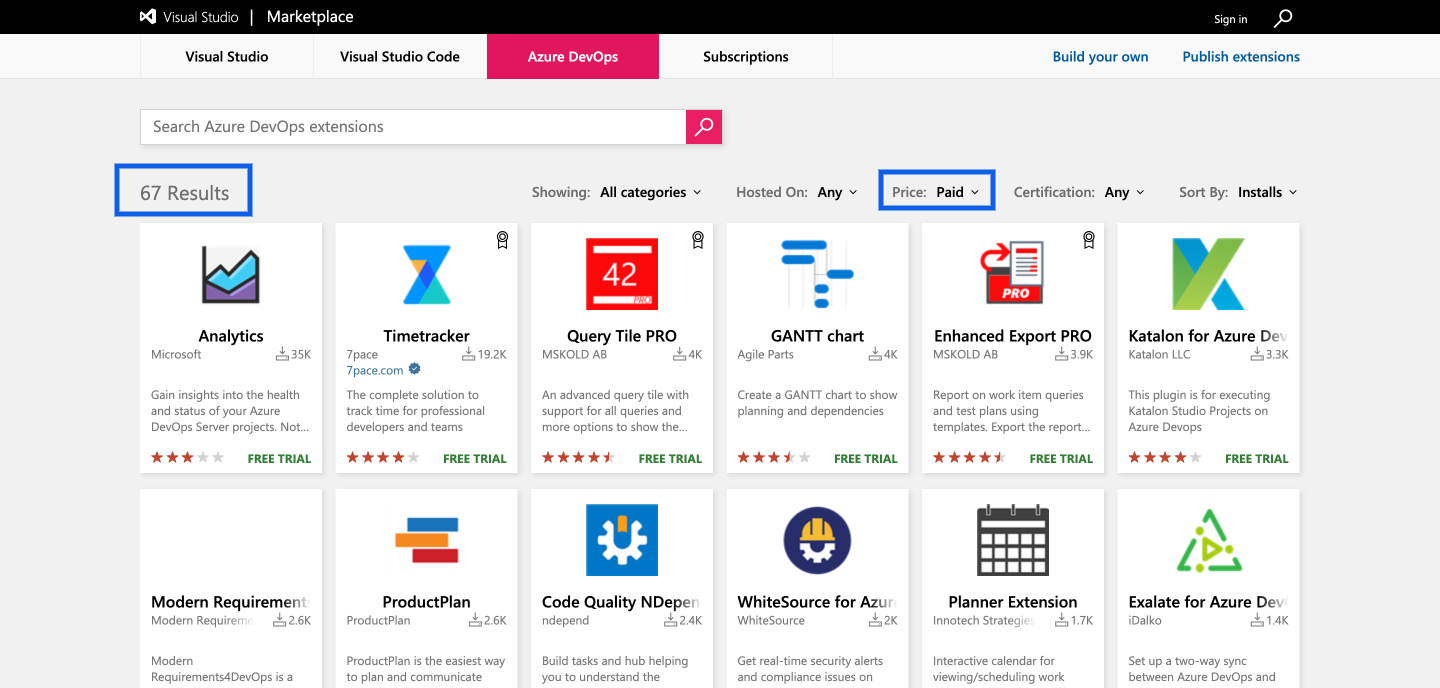Focus the Search Azure DevOps extensions field
1440x688 pixels.
click(413, 127)
